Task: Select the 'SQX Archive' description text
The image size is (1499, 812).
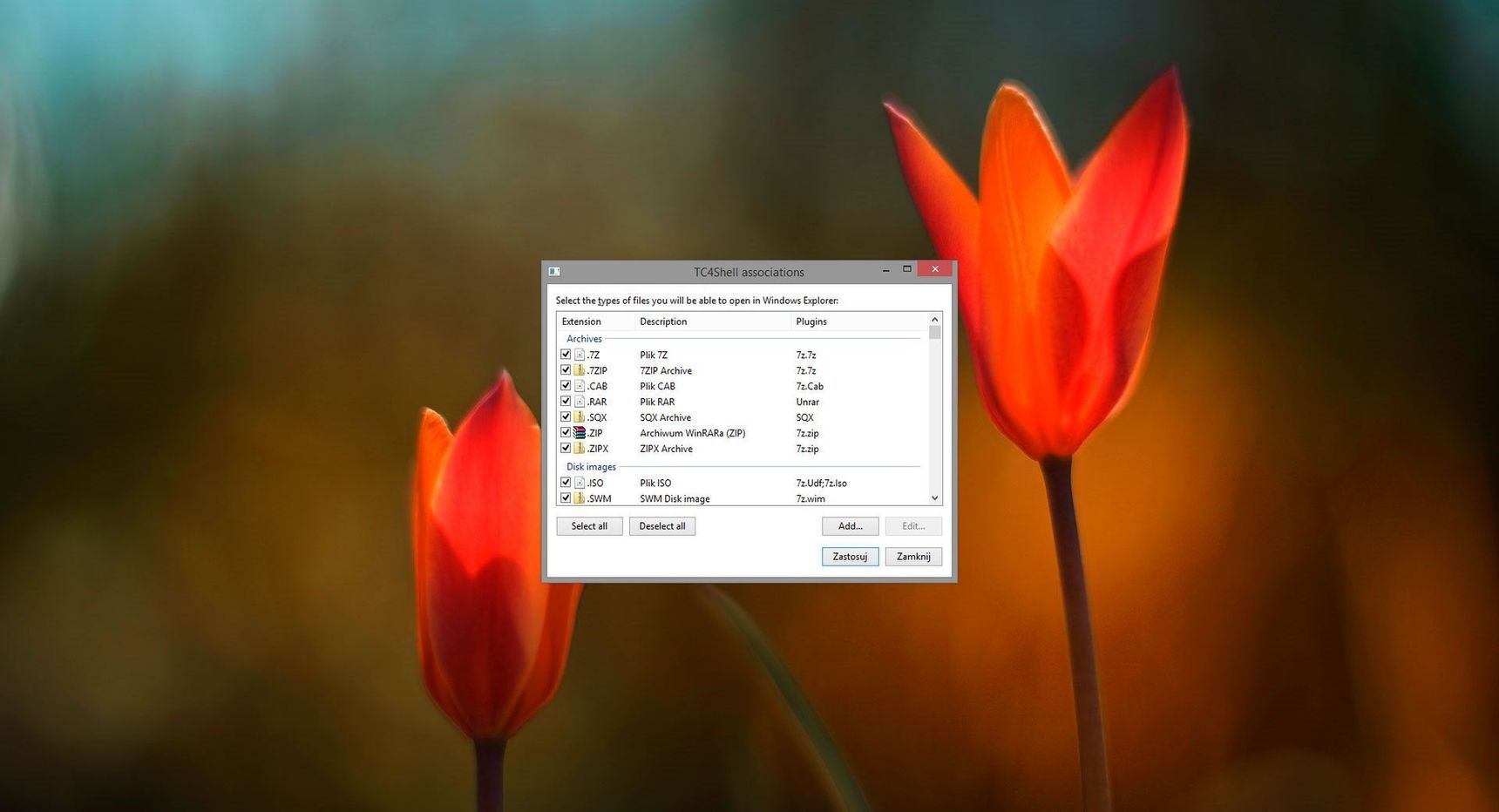Action: click(665, 417)
